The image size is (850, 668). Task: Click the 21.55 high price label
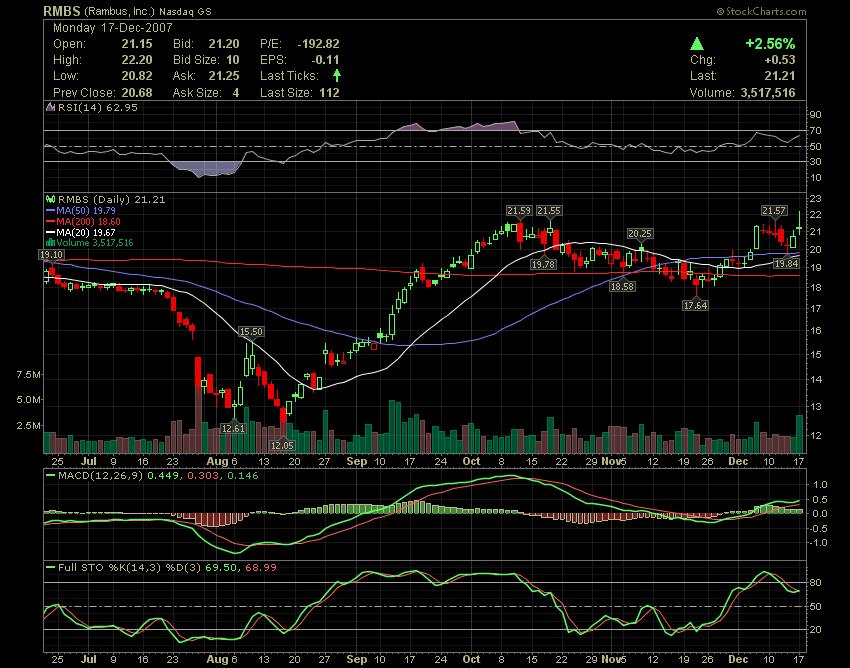[549, 210]
